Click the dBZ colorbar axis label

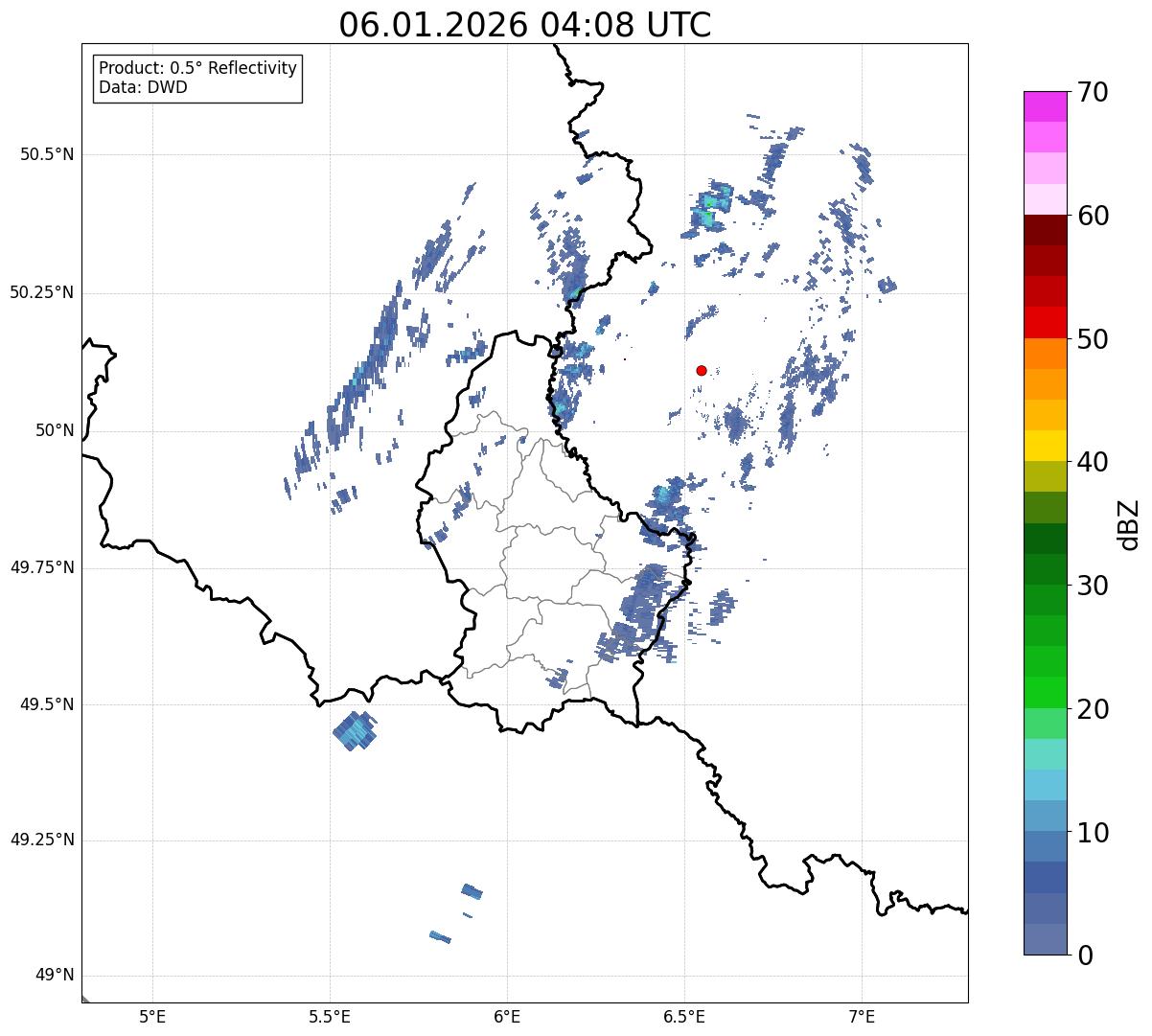[x=1129, y=523]
